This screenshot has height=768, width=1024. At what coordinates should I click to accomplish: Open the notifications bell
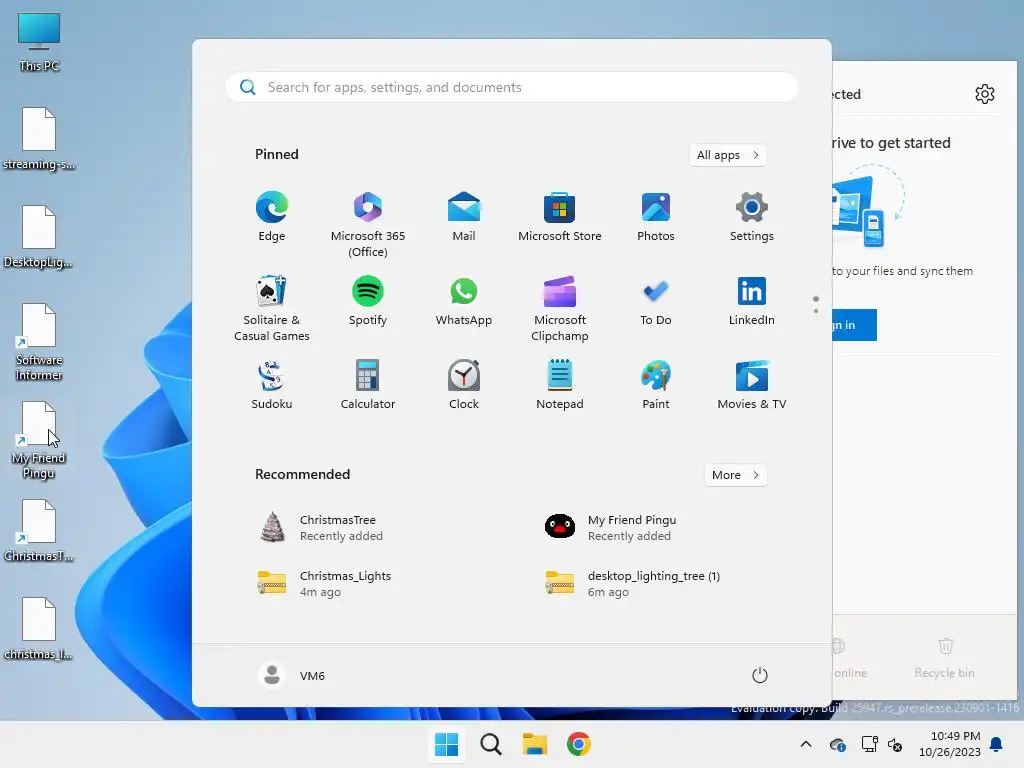pyautogui.click(x=997, y=744)
